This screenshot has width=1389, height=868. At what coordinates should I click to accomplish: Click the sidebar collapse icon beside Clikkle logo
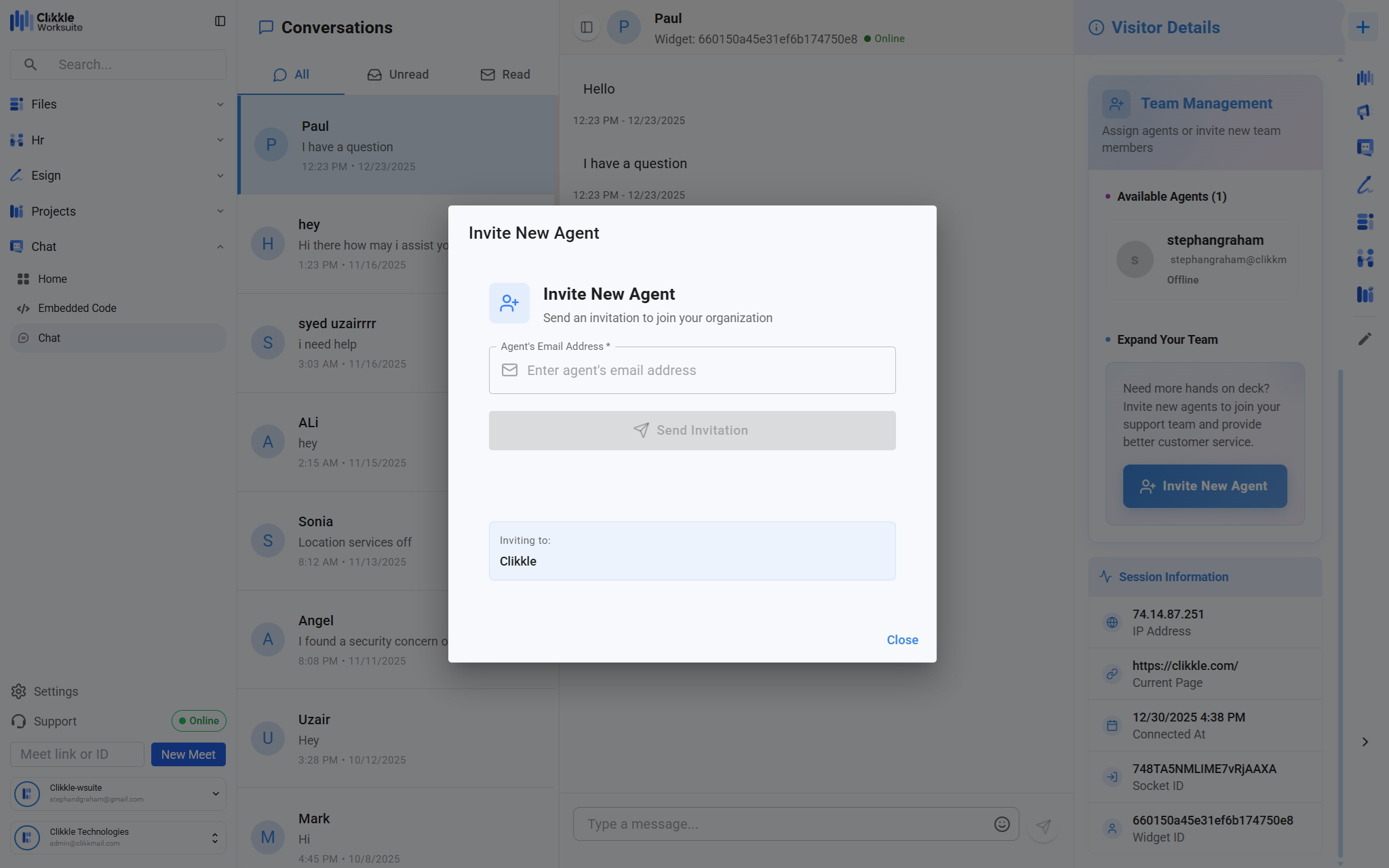(220, 21)
